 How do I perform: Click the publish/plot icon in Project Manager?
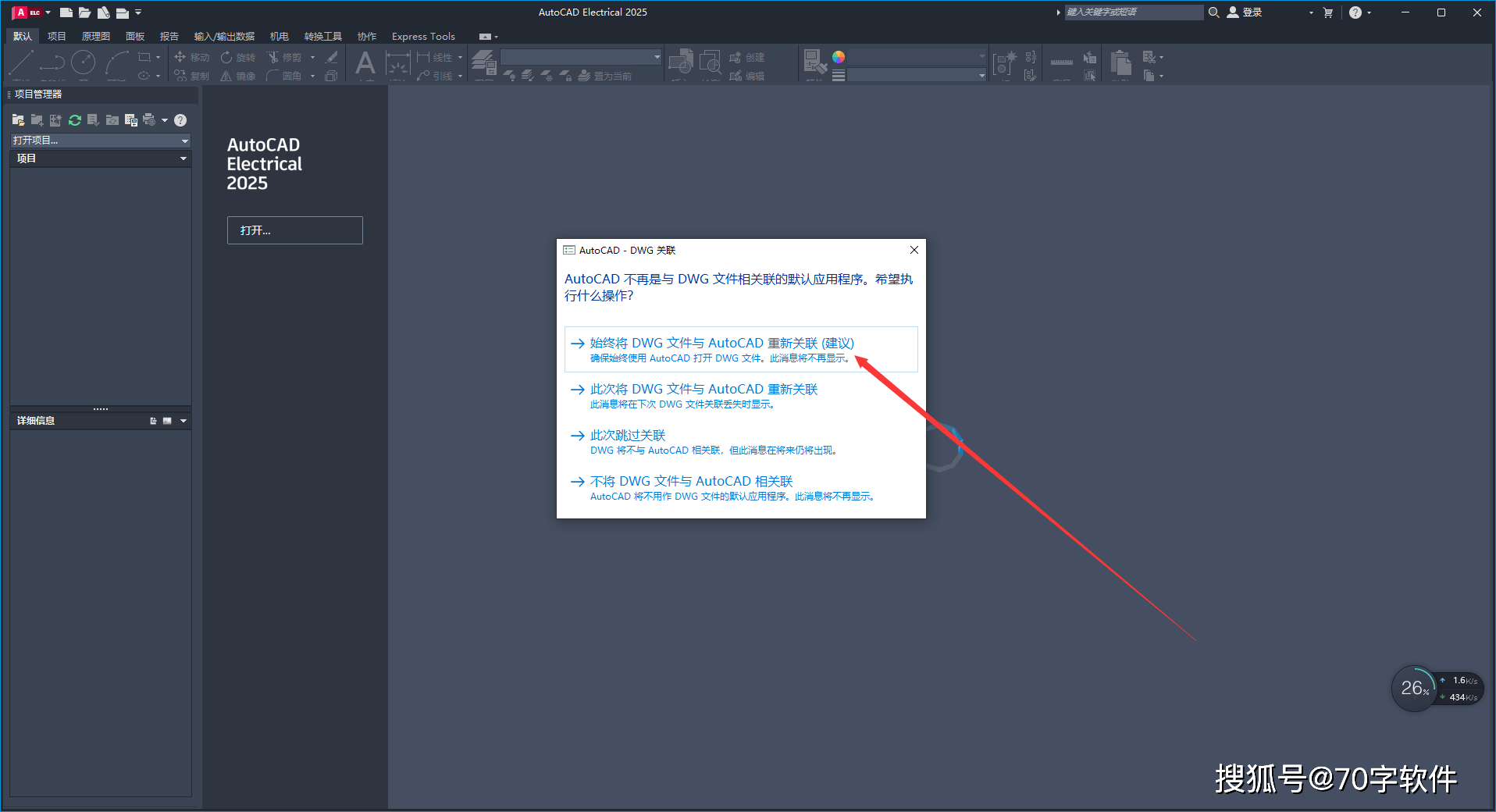pyautogui.click(x=149, y=120)
